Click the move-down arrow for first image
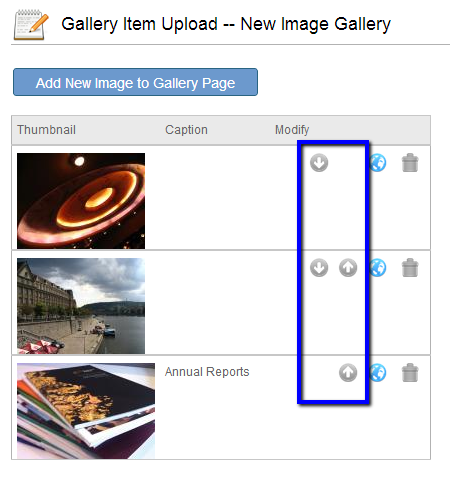 (319, 163)
